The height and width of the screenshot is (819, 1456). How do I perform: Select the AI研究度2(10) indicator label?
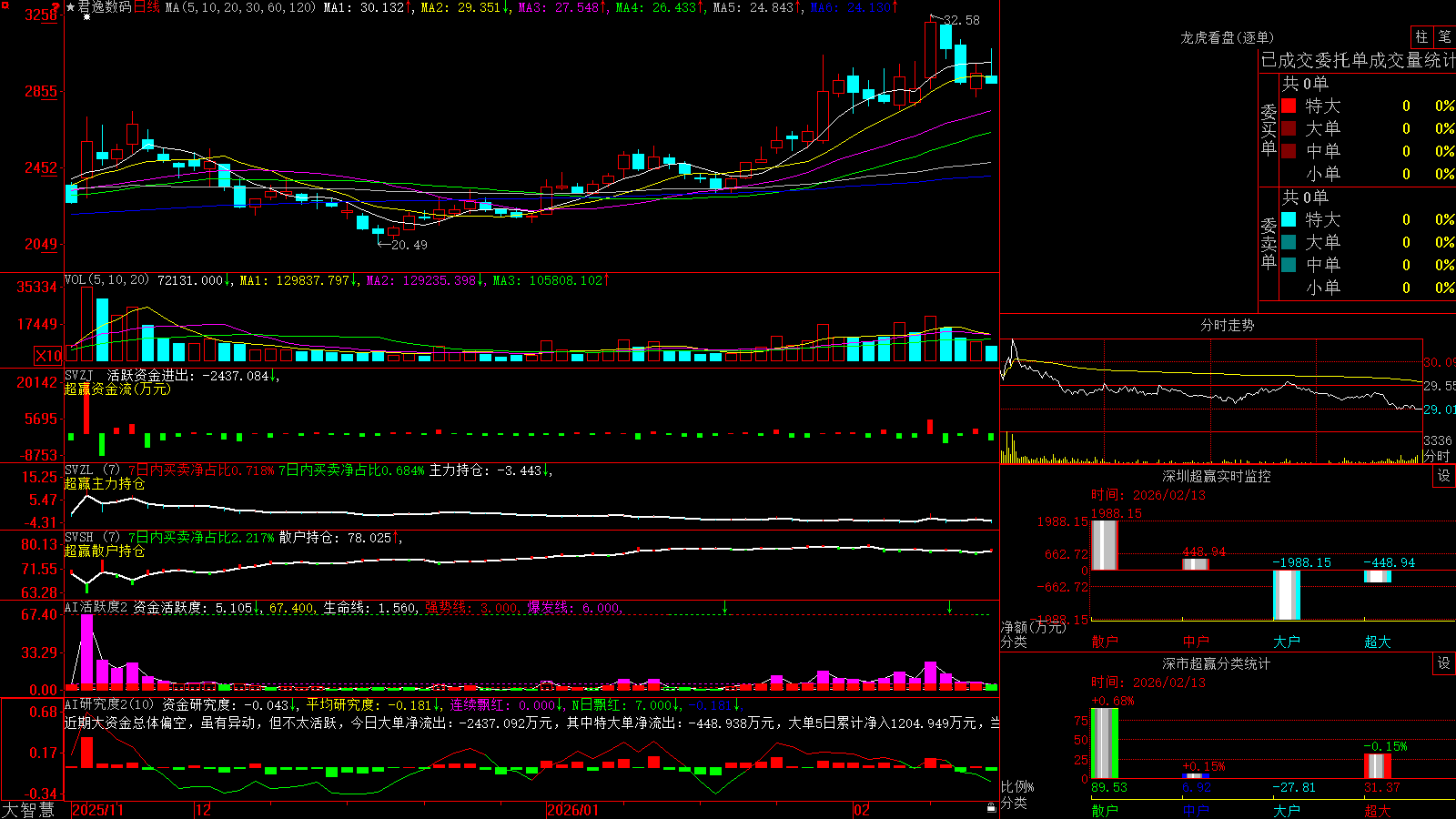pyautogui.click(x=109, y=704)
